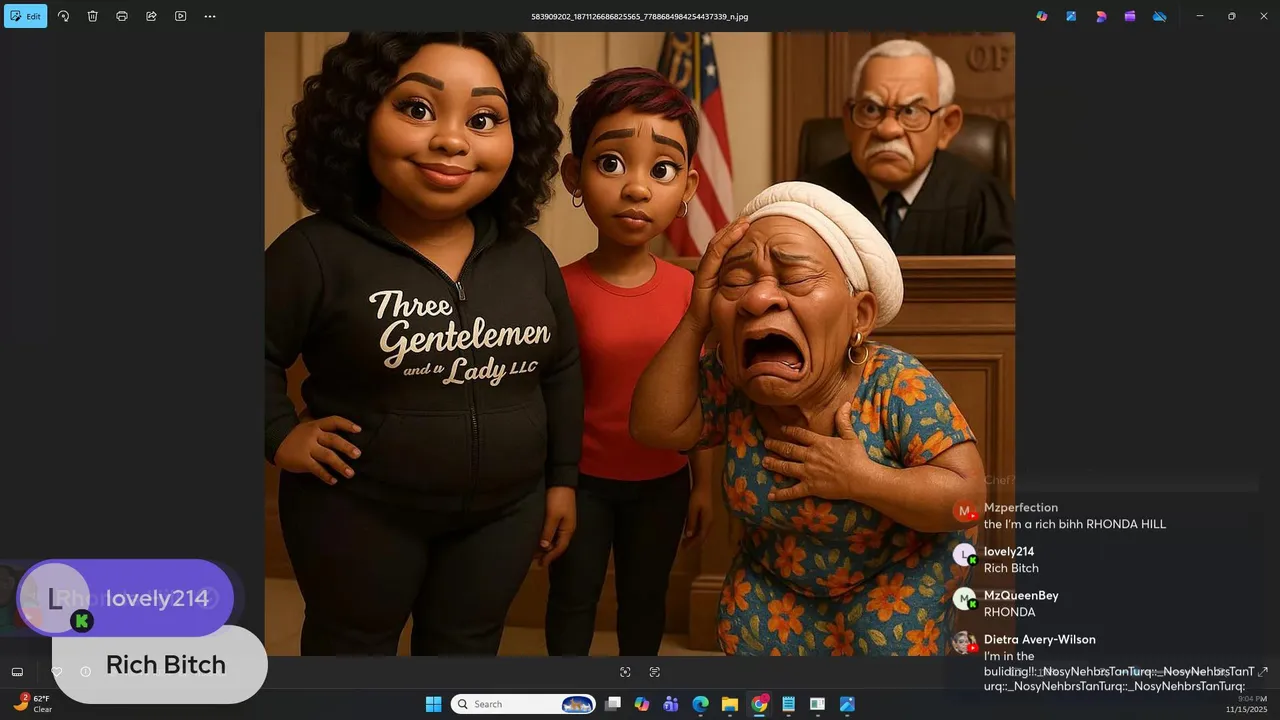
Task: Open the three-dot See more menu
Action: 210,16
